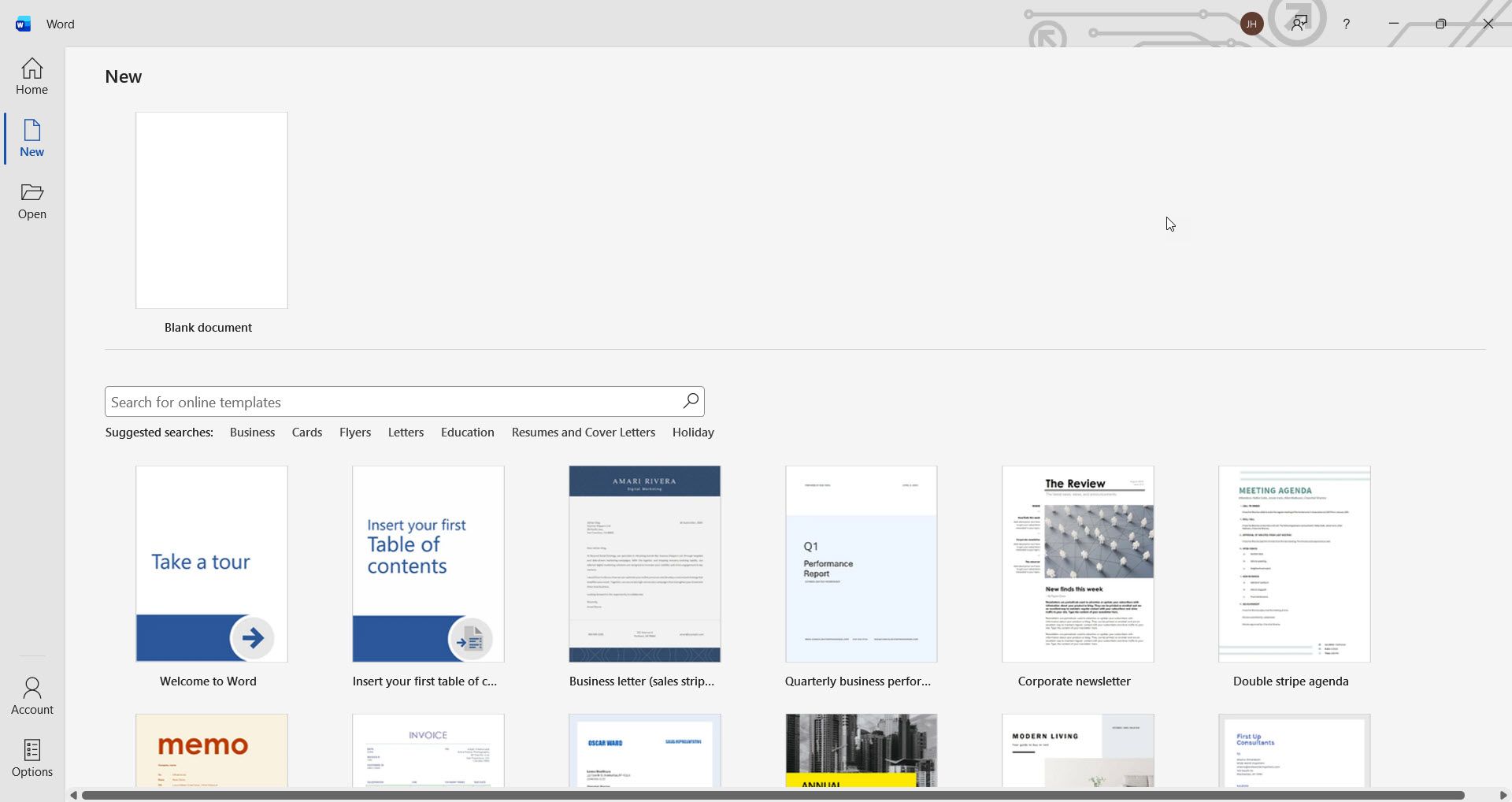Search suggested category Cards
The width and height of the screenshot is (1512, 802).
[x=307, y=433]
